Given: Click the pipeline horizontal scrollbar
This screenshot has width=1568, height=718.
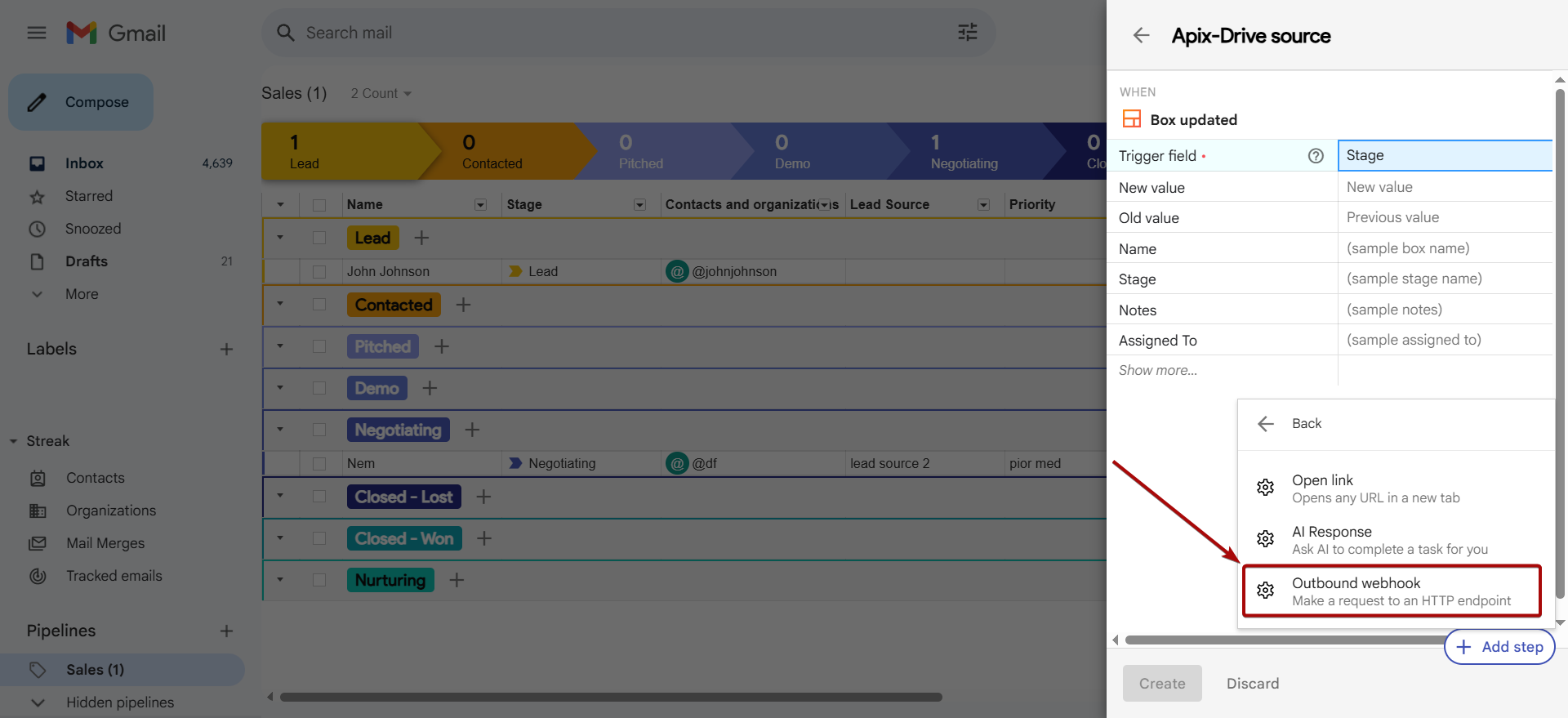Looking at the screenshot, I should tap(611, 698).
